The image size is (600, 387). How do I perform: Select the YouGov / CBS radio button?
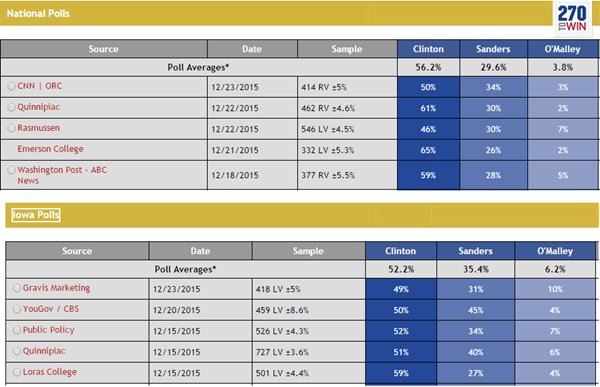tap(17, 309)
